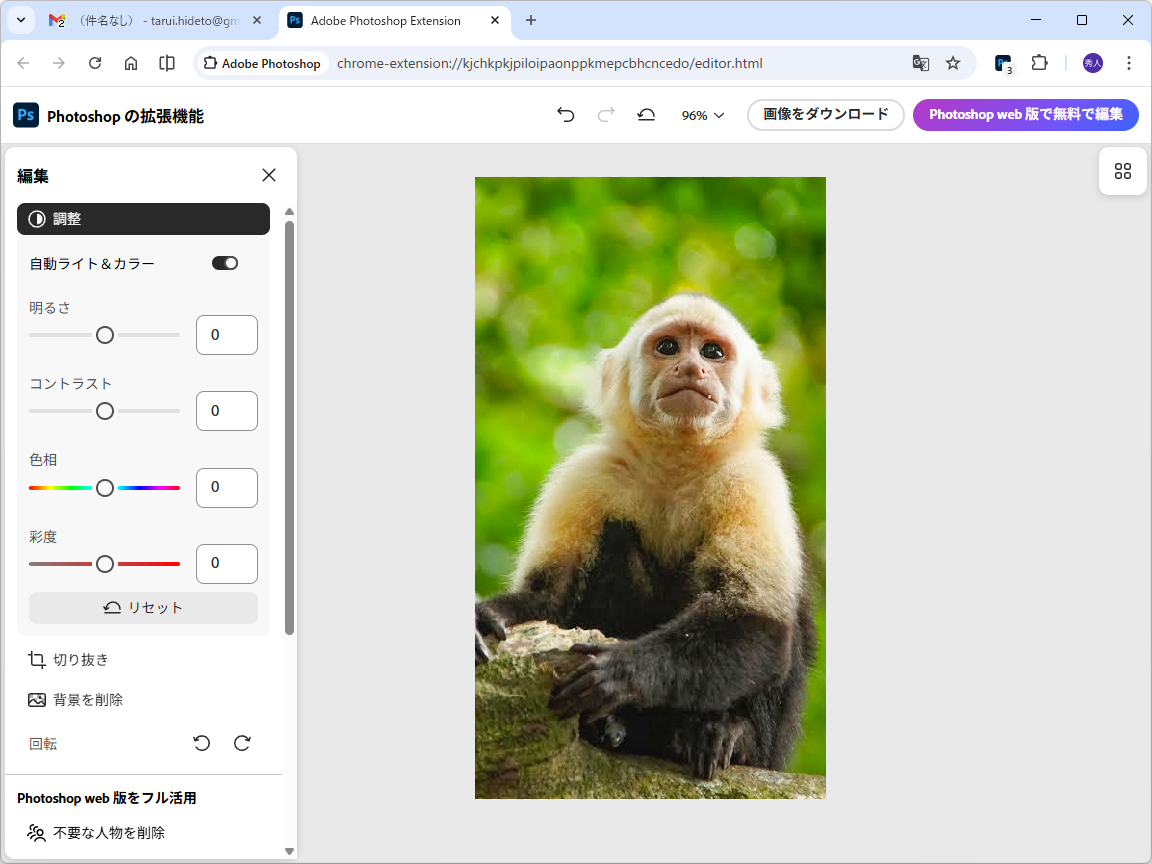Click the panel scrollbar down arrow
The image size is (1152, 864).
pyautogui.click(x=289, y=852)
